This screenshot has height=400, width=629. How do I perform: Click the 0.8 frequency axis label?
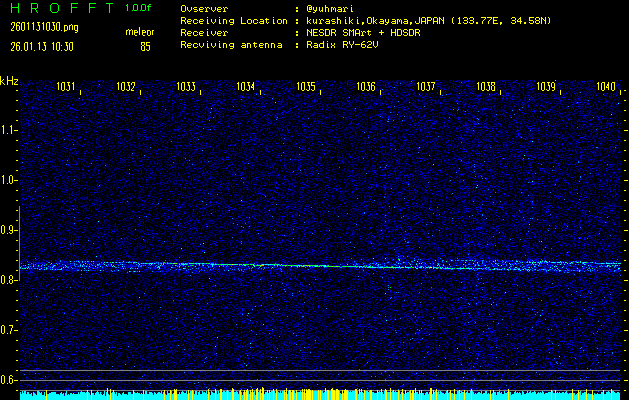[x=9, y=280]
